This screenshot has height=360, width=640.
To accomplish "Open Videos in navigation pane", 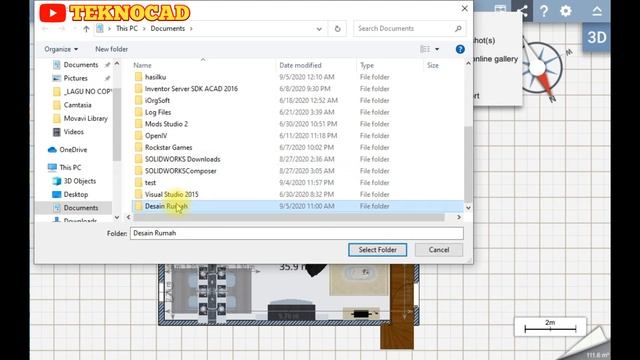I will click(73, 132).
